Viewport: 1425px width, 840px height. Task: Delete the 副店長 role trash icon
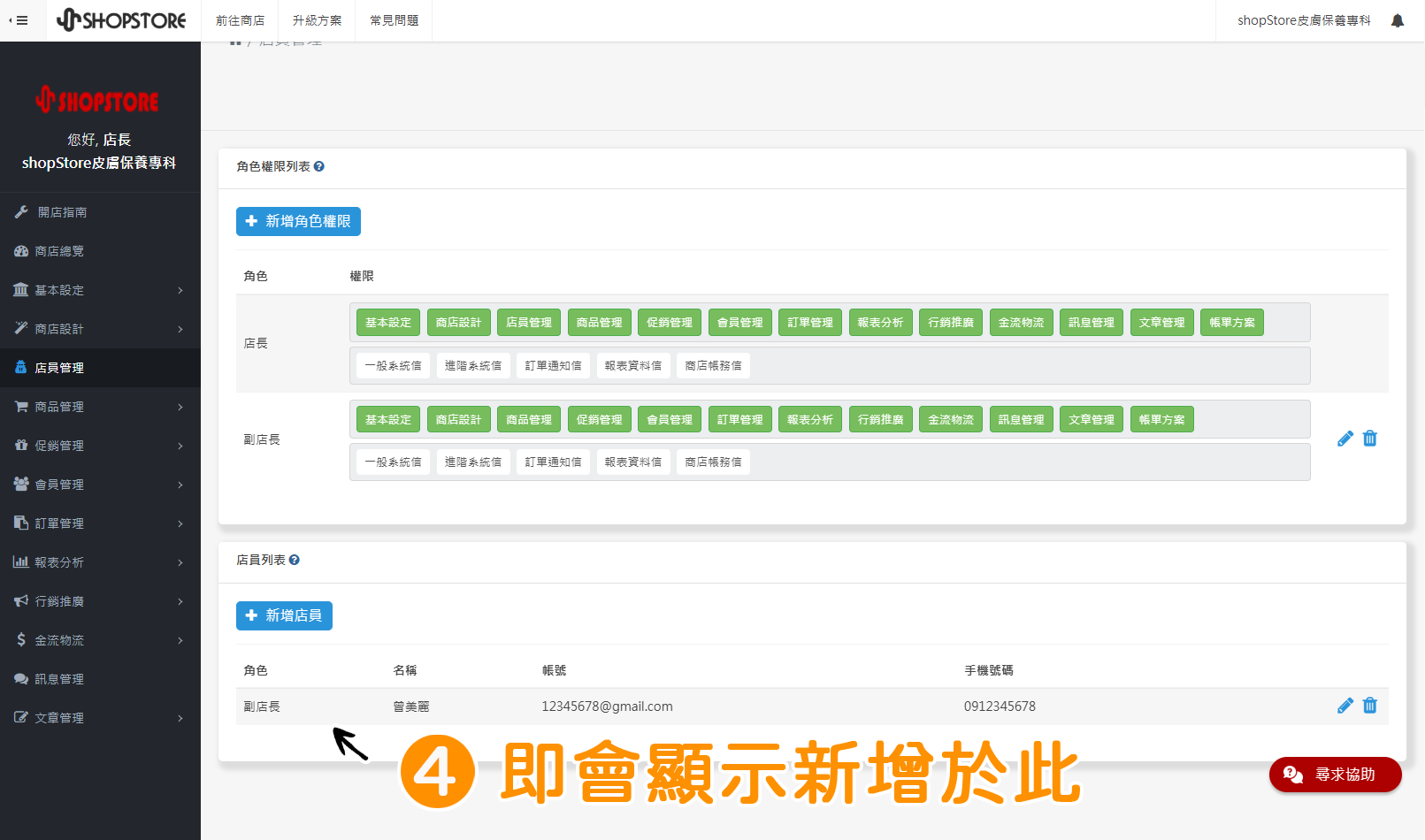pyautogui.click(x=1370, y=439)
